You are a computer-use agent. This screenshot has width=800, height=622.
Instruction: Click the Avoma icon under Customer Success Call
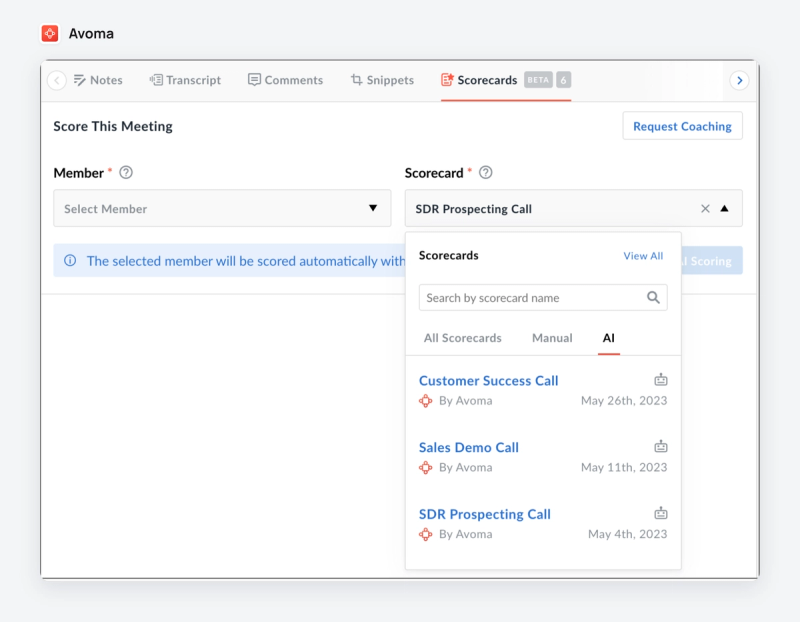tap(426, 401)
